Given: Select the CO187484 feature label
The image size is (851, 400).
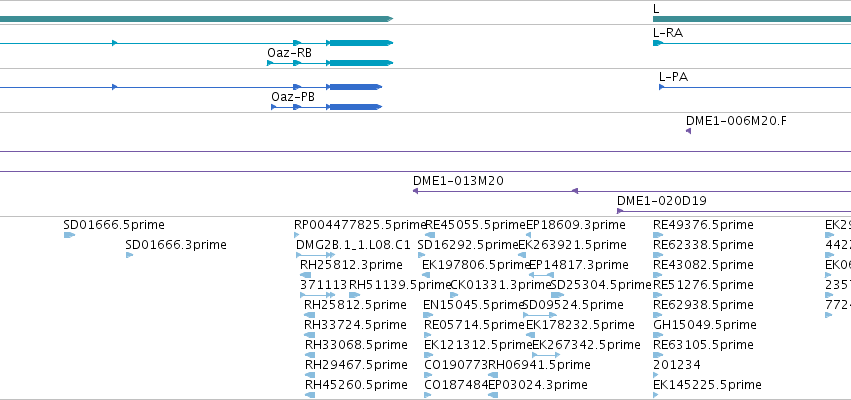Looking at the screenshot, I should [x=456, y=385].
